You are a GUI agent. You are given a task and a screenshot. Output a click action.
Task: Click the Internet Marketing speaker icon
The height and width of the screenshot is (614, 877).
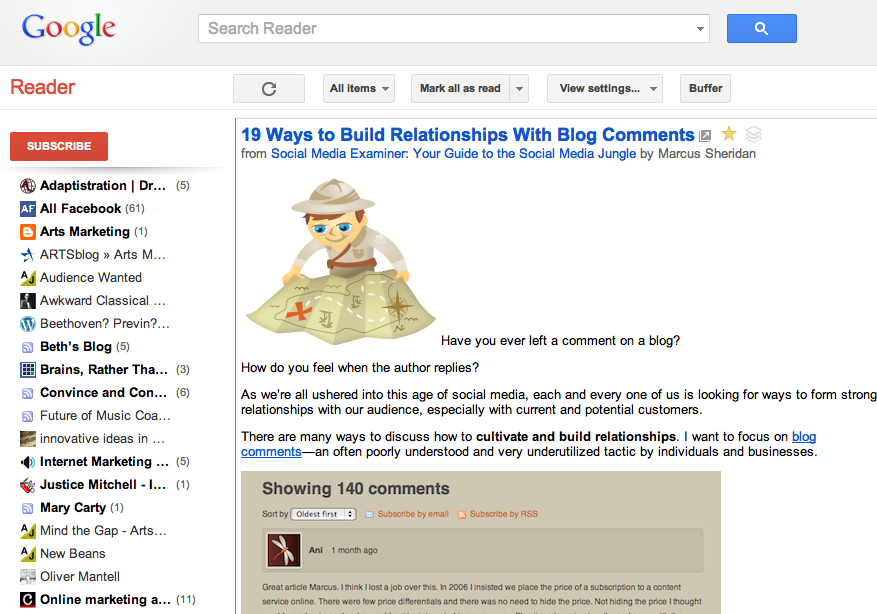(27, 462)
